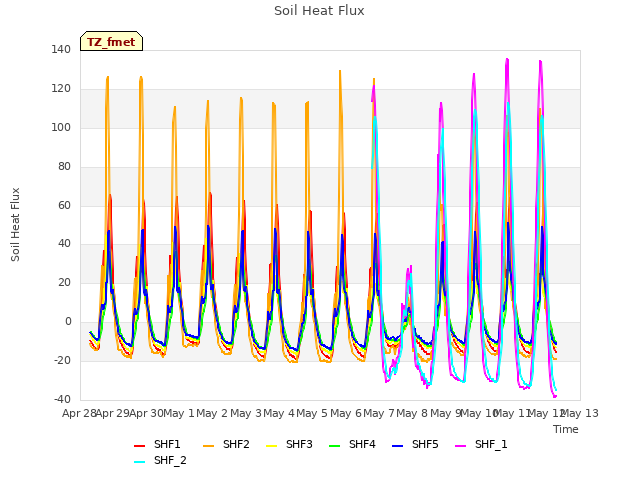This screenshot has width=640, height=480.
Task: Click the May 2 x-axis date label
Action: [x=212, y=413]
